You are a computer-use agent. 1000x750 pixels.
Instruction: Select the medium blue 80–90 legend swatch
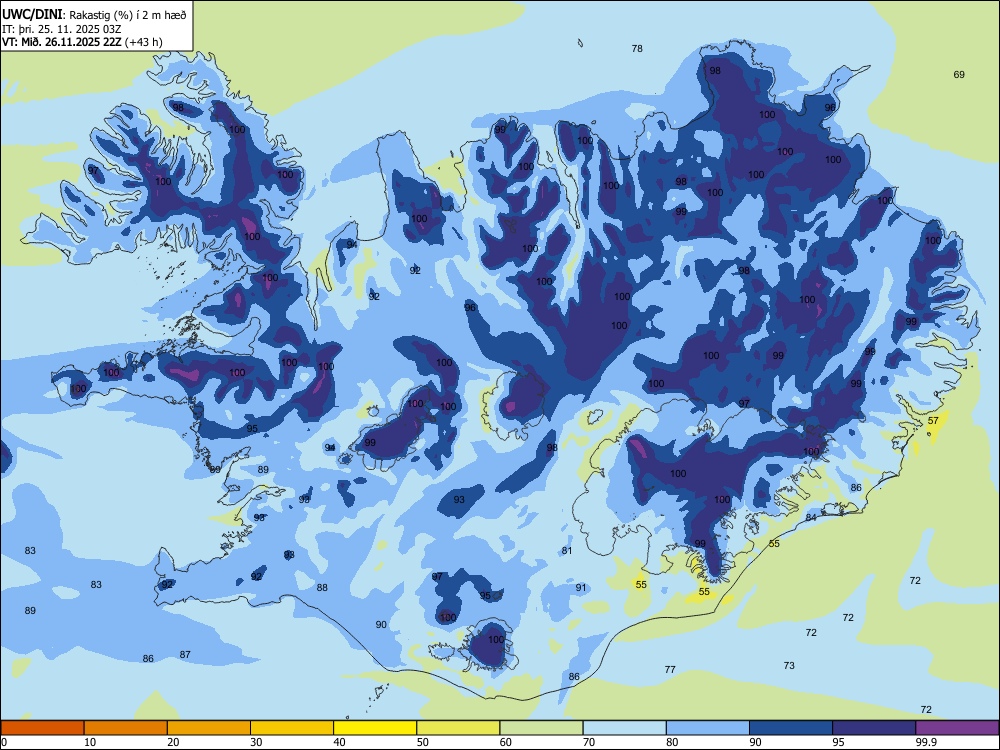708,728
